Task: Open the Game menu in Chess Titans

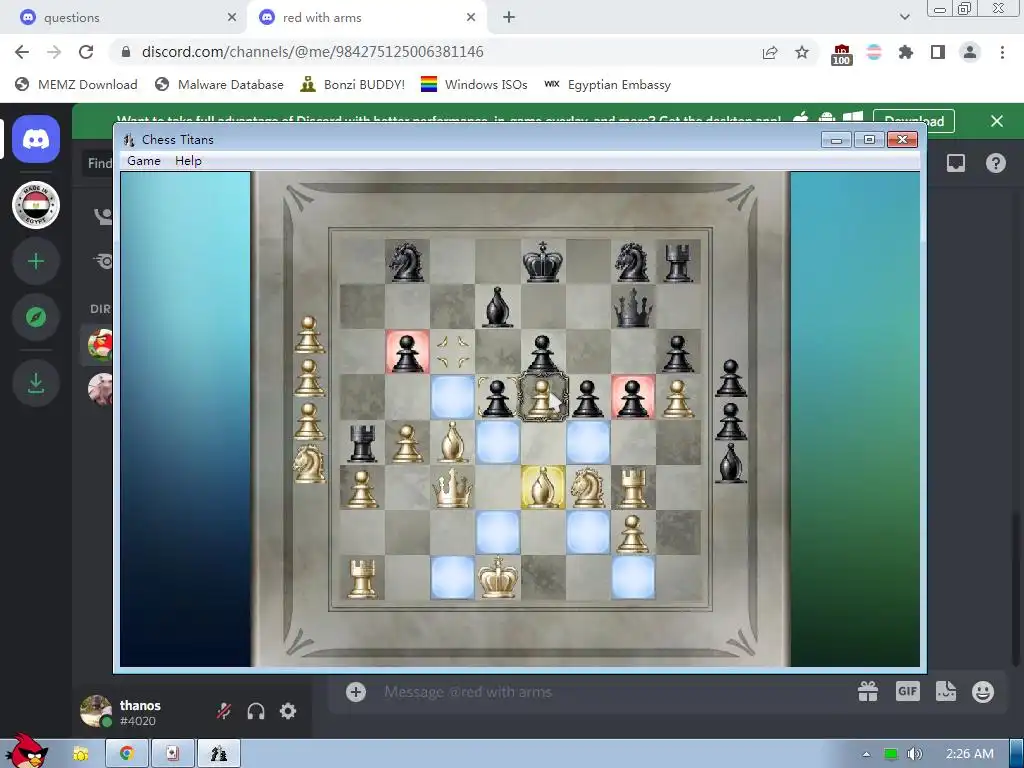Action: 144,161
